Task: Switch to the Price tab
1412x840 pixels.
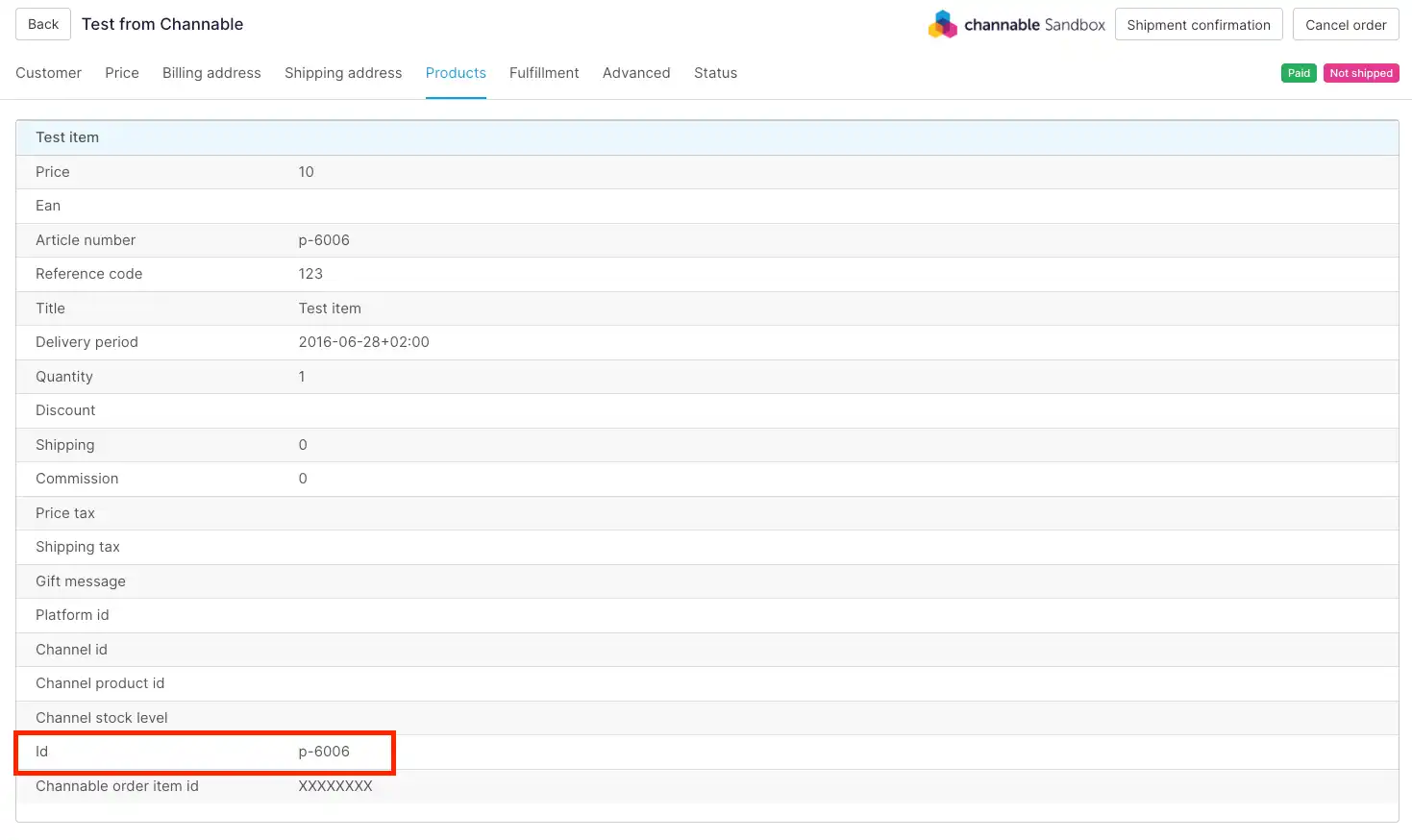Action: pyautogui.click(x=122, y=73)
